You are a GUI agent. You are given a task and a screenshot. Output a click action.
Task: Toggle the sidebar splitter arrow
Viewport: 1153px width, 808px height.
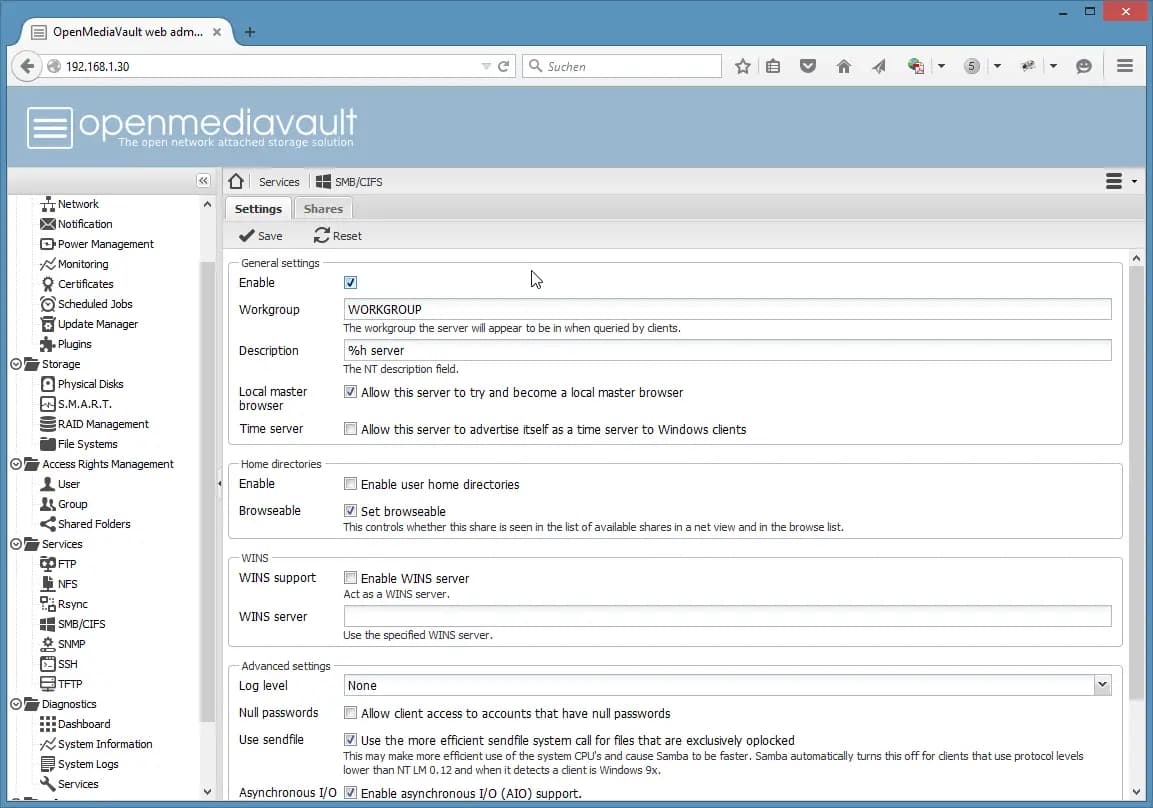tap(219, 484)
